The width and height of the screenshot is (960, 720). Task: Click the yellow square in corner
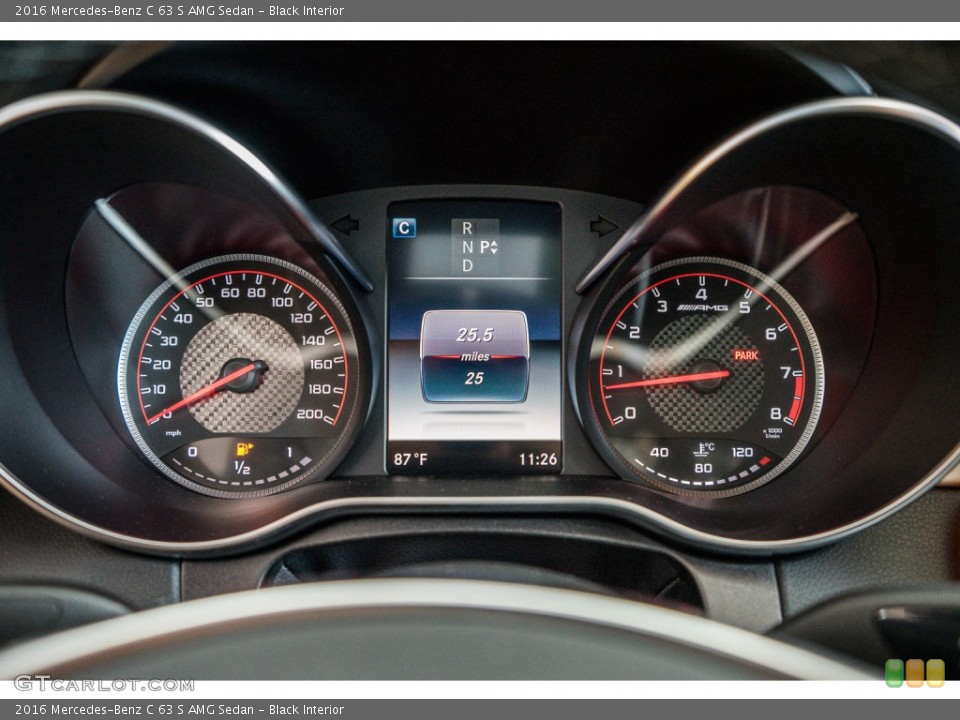pos(935,673)
